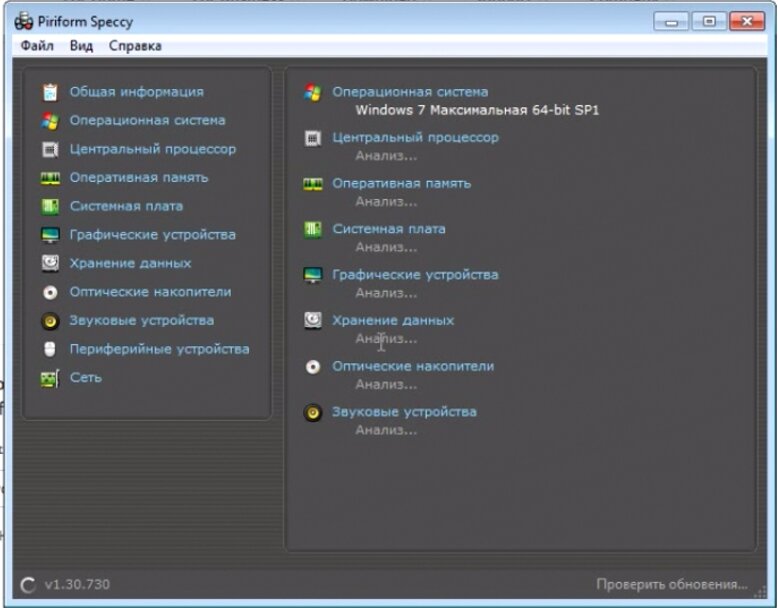Select Оптические накопители in sidebar

(x=150, y=292)
